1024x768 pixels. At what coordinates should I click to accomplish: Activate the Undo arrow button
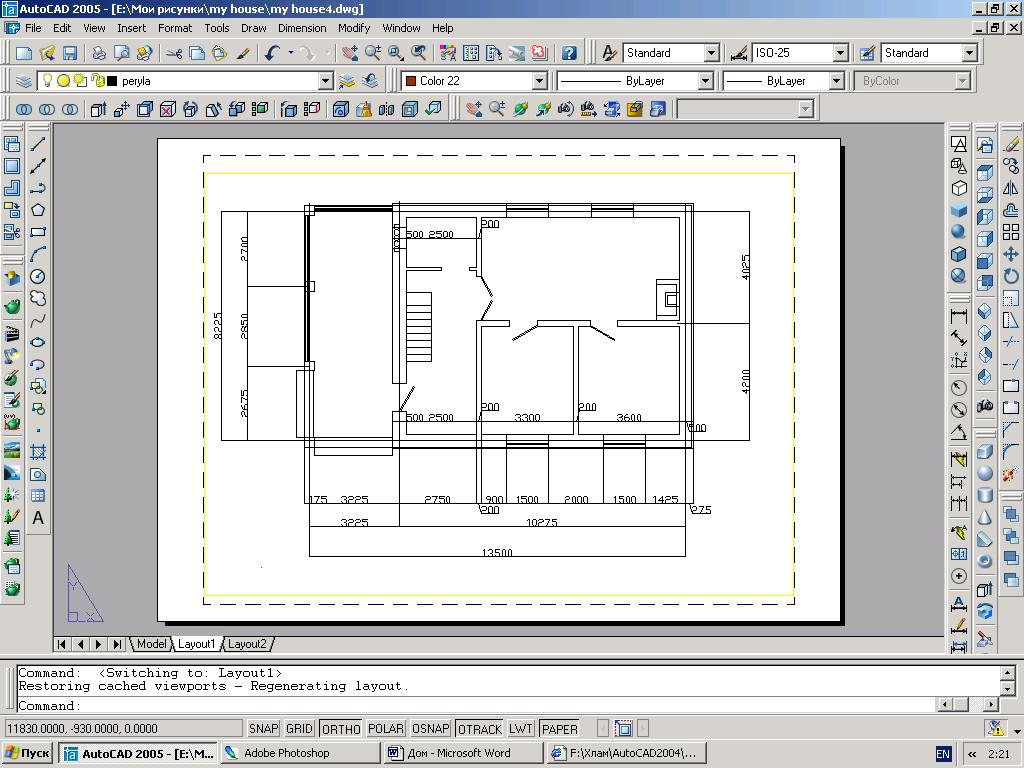(272, 53)
